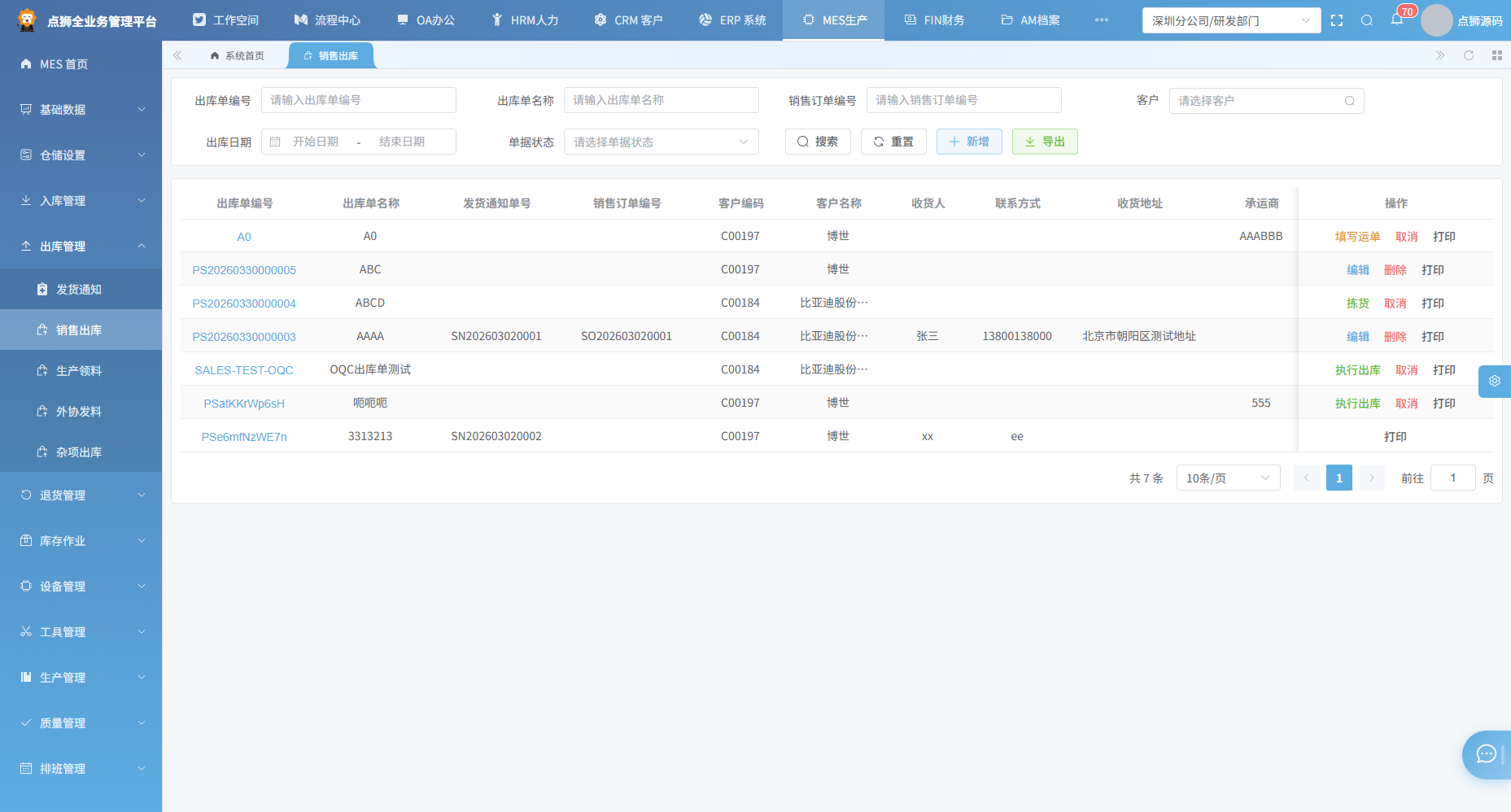The height and width of the screenshot is (812, 1511).
Task: Open the 系统首页 tab
Action: point(237,55)
